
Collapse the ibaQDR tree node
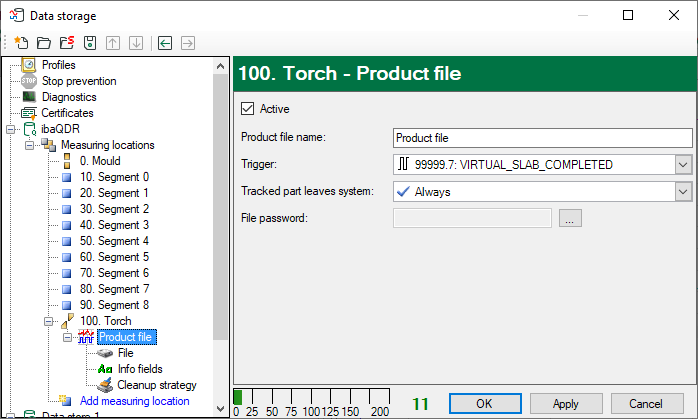click(11, 130)
